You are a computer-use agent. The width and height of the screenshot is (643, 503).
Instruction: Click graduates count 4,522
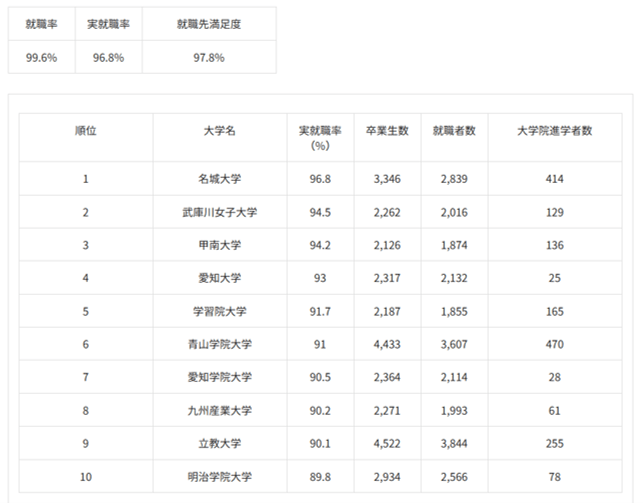387,444
